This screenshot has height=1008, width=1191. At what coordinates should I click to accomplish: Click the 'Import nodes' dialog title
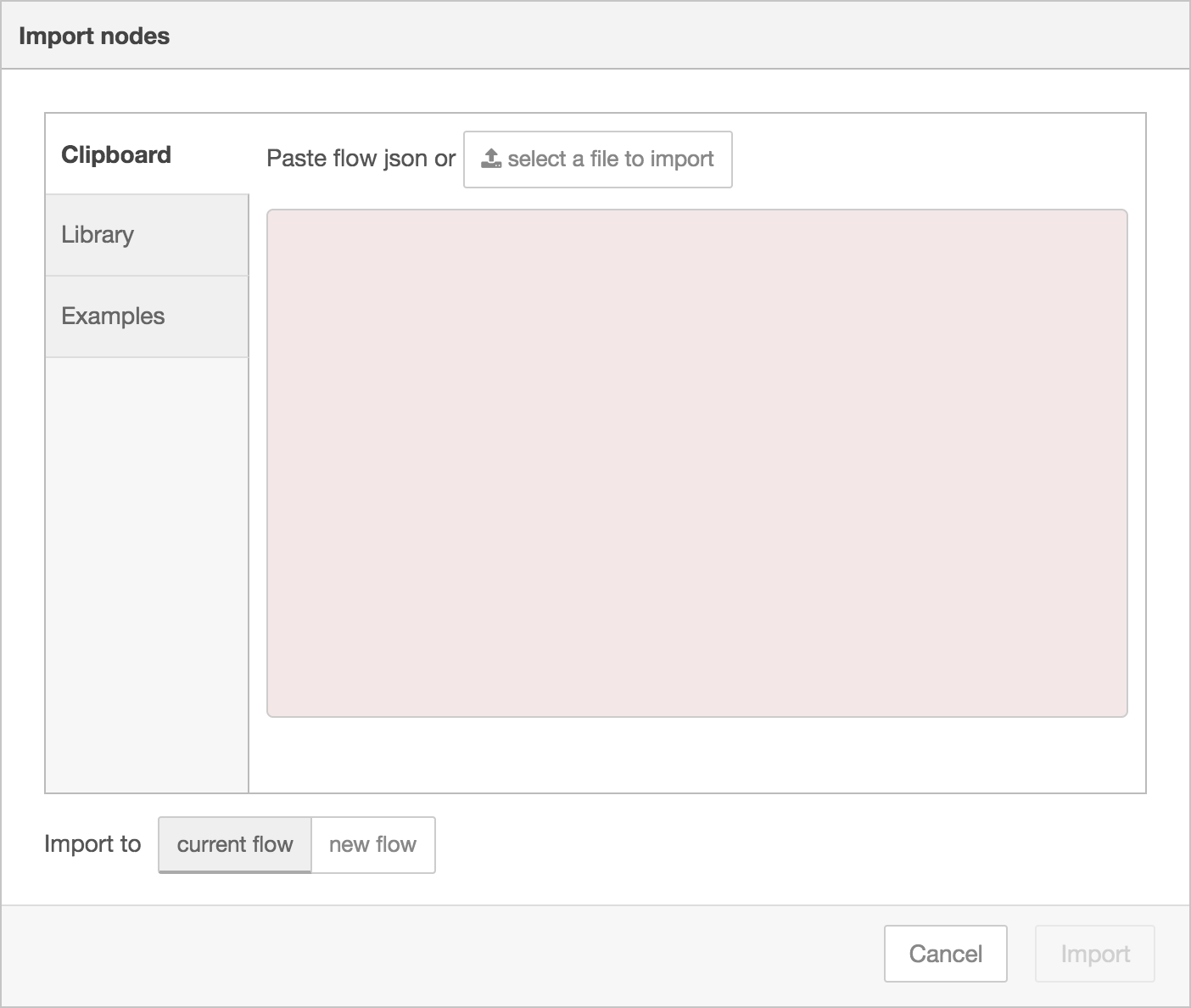[x=94, y=35]
